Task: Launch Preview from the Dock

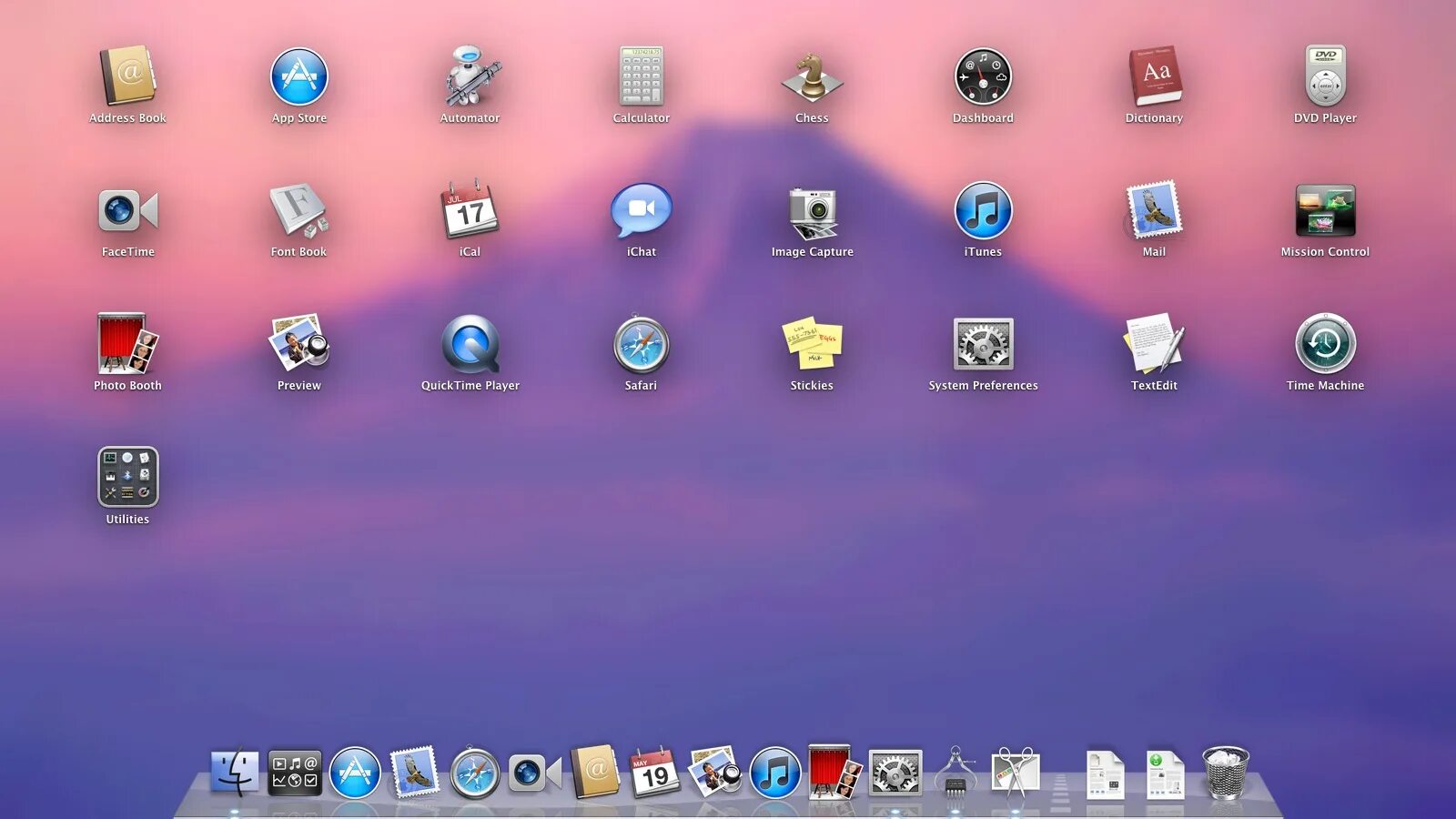Action: pos(715,773)
